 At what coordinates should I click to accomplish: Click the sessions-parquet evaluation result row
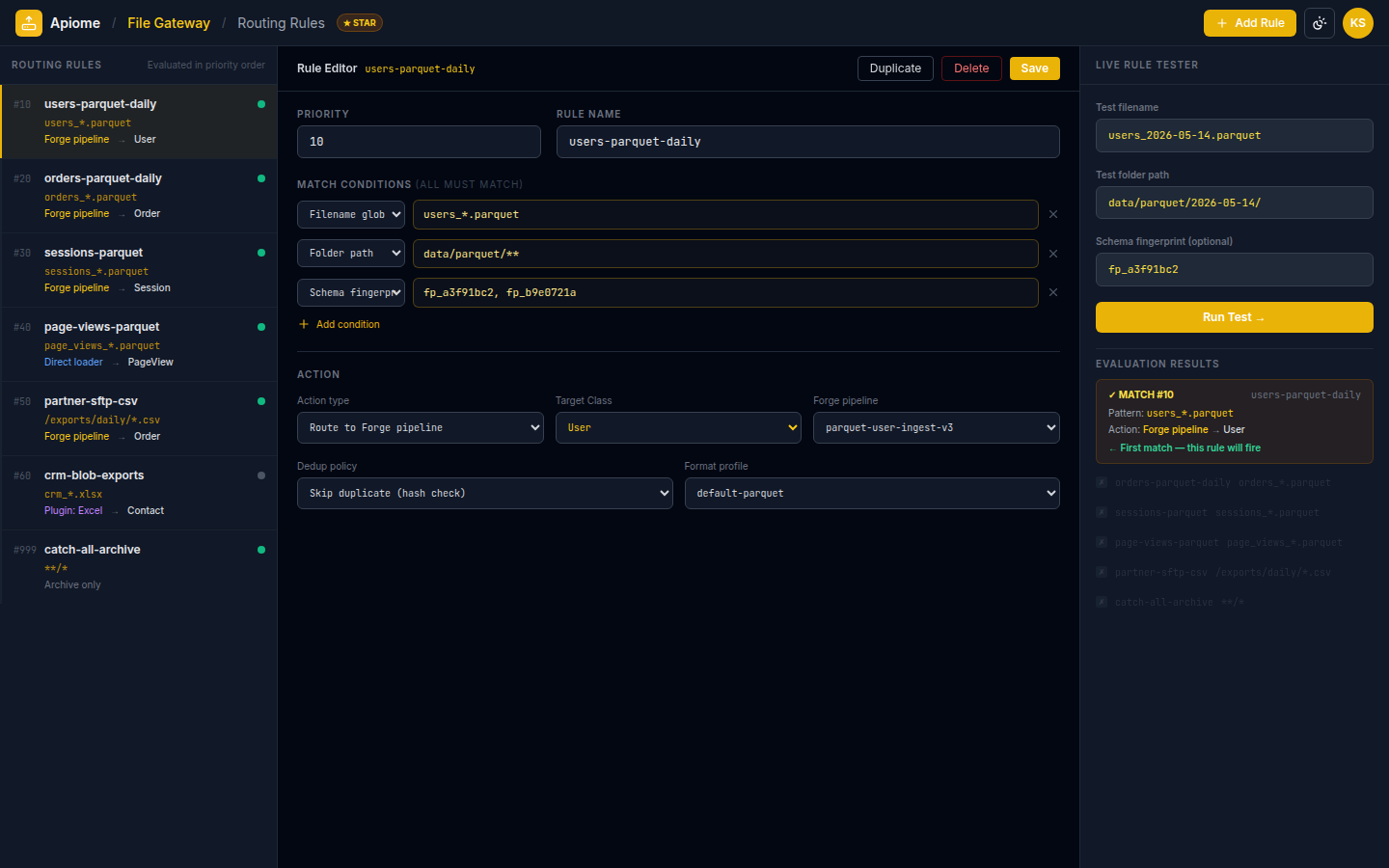click(1235, 512)
